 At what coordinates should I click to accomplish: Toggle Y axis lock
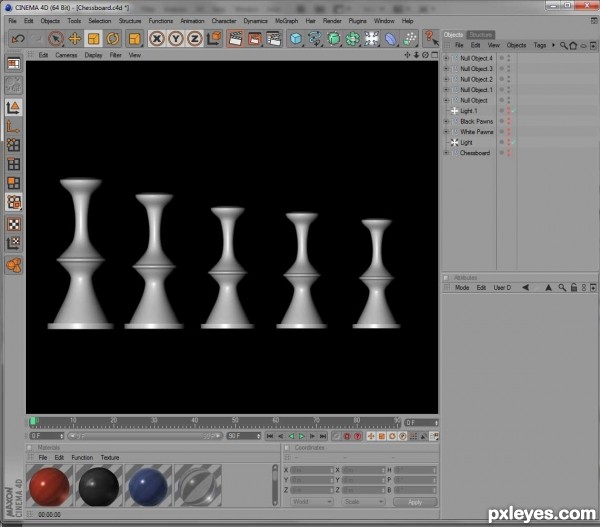(x=176, y=39)
